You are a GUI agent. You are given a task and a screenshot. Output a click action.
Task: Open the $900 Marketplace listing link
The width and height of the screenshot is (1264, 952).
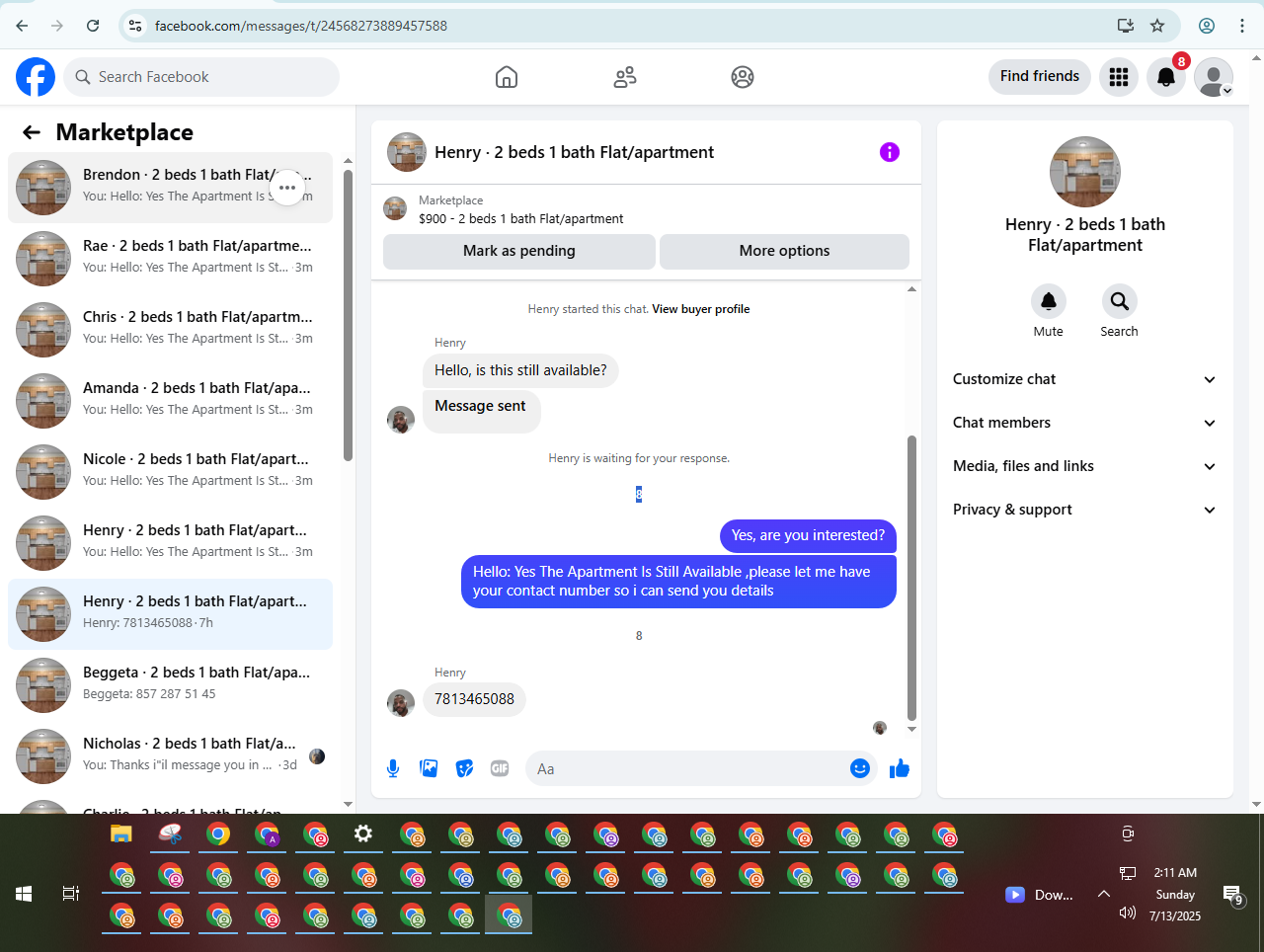521,219
